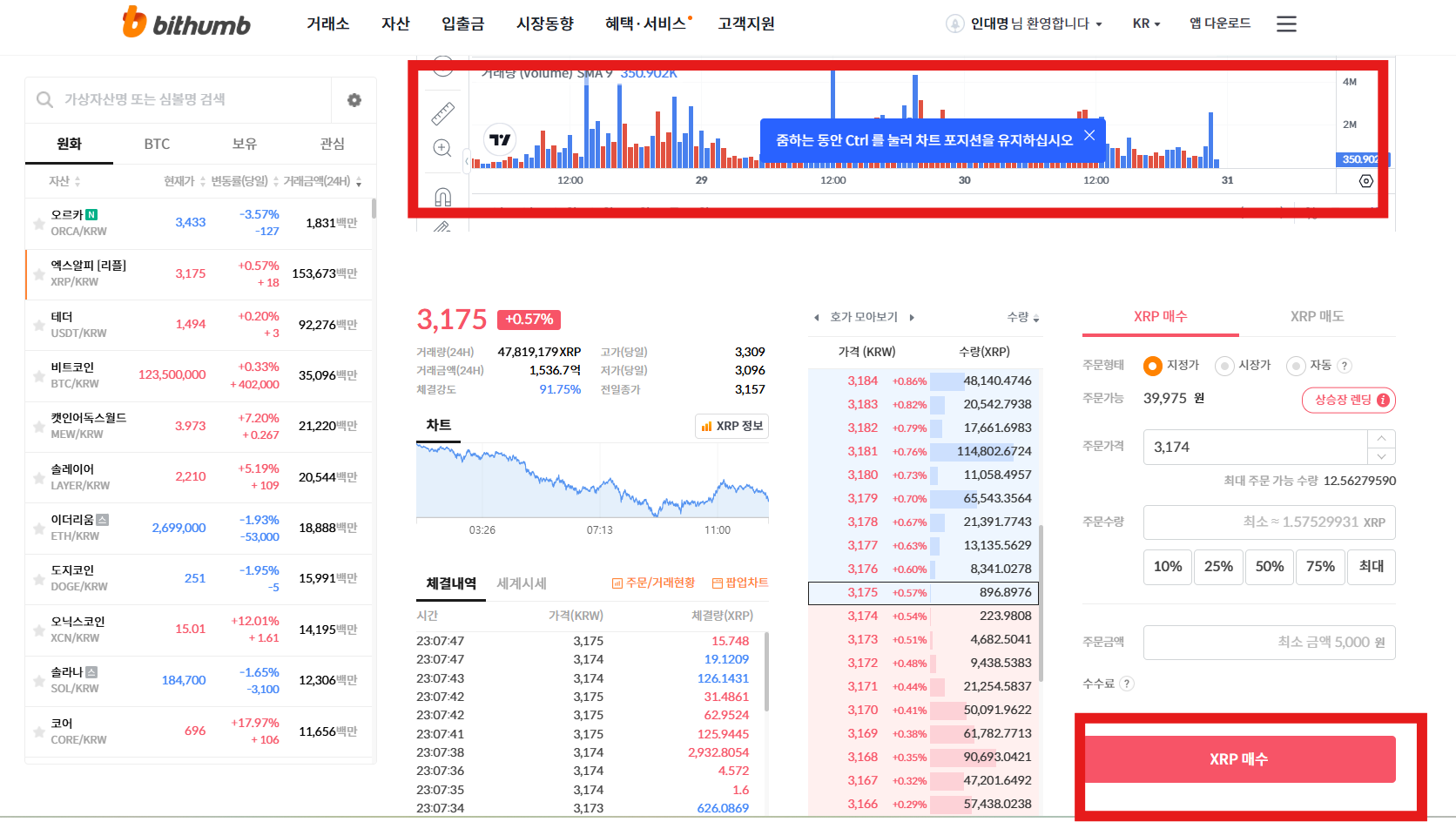Increase order price with up stepper

coord(1382,437)
